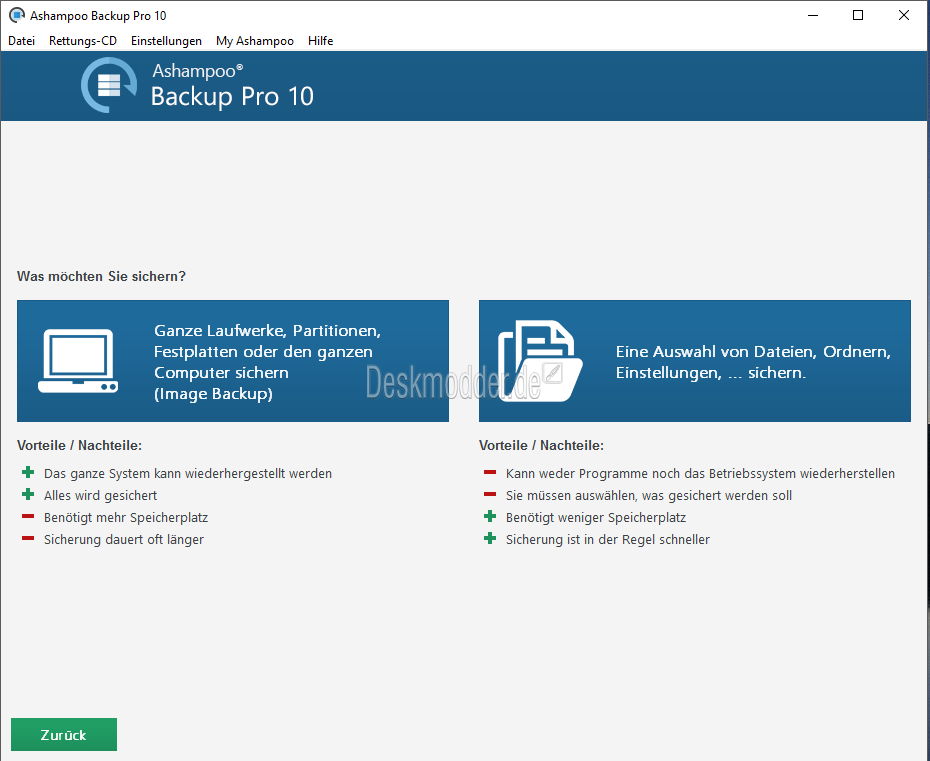Open the My Ashampoo menu

(254, 41)
